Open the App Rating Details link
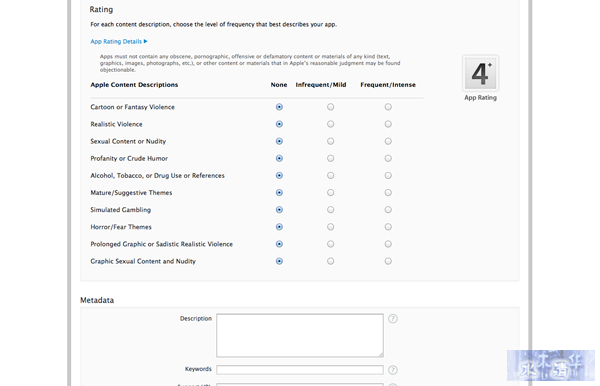The image size is (600, 386). click(116, 41)
